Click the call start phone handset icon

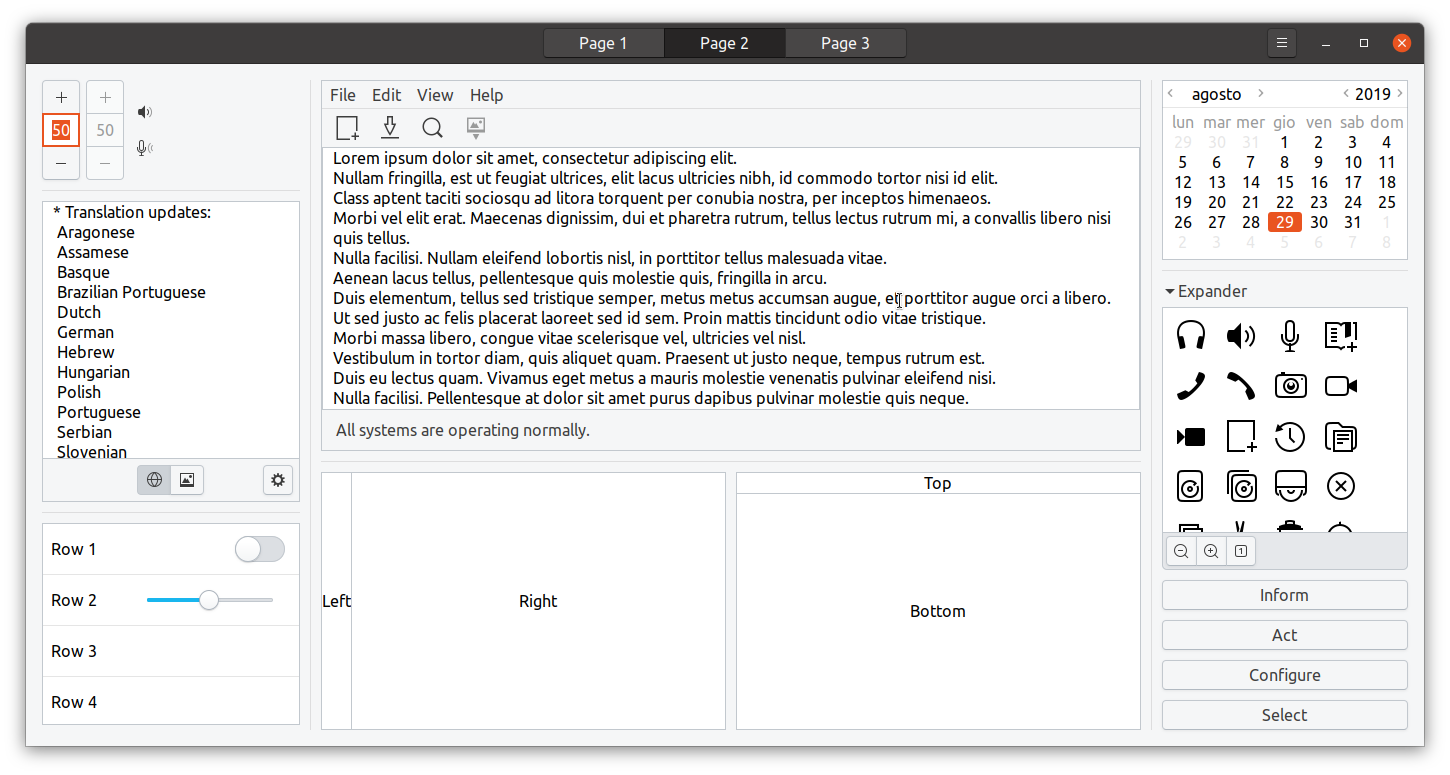[x=1191, y=386]
